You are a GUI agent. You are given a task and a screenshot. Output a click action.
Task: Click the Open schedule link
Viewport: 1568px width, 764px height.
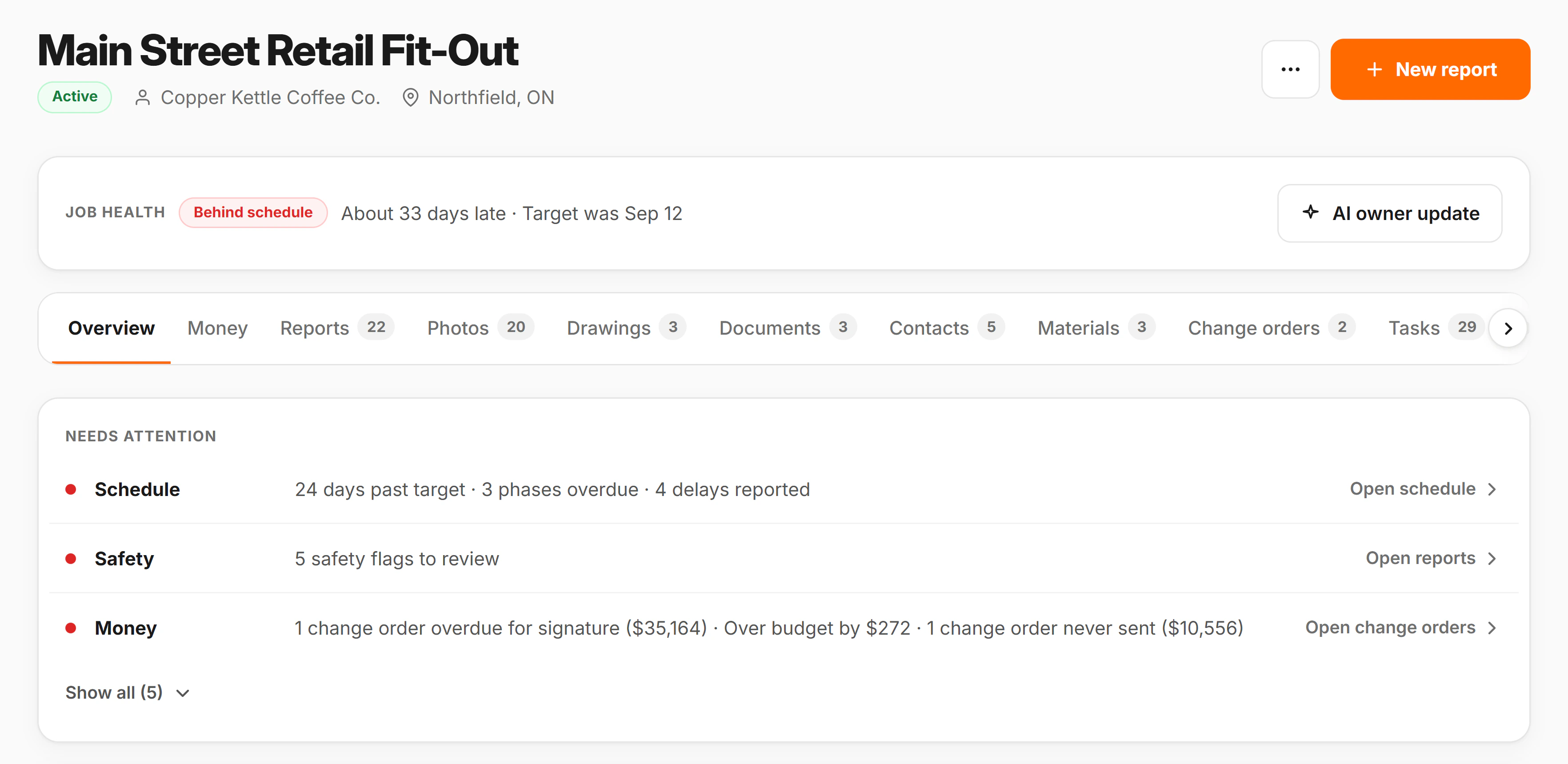pyautogui.click(x=1423, y=489)
